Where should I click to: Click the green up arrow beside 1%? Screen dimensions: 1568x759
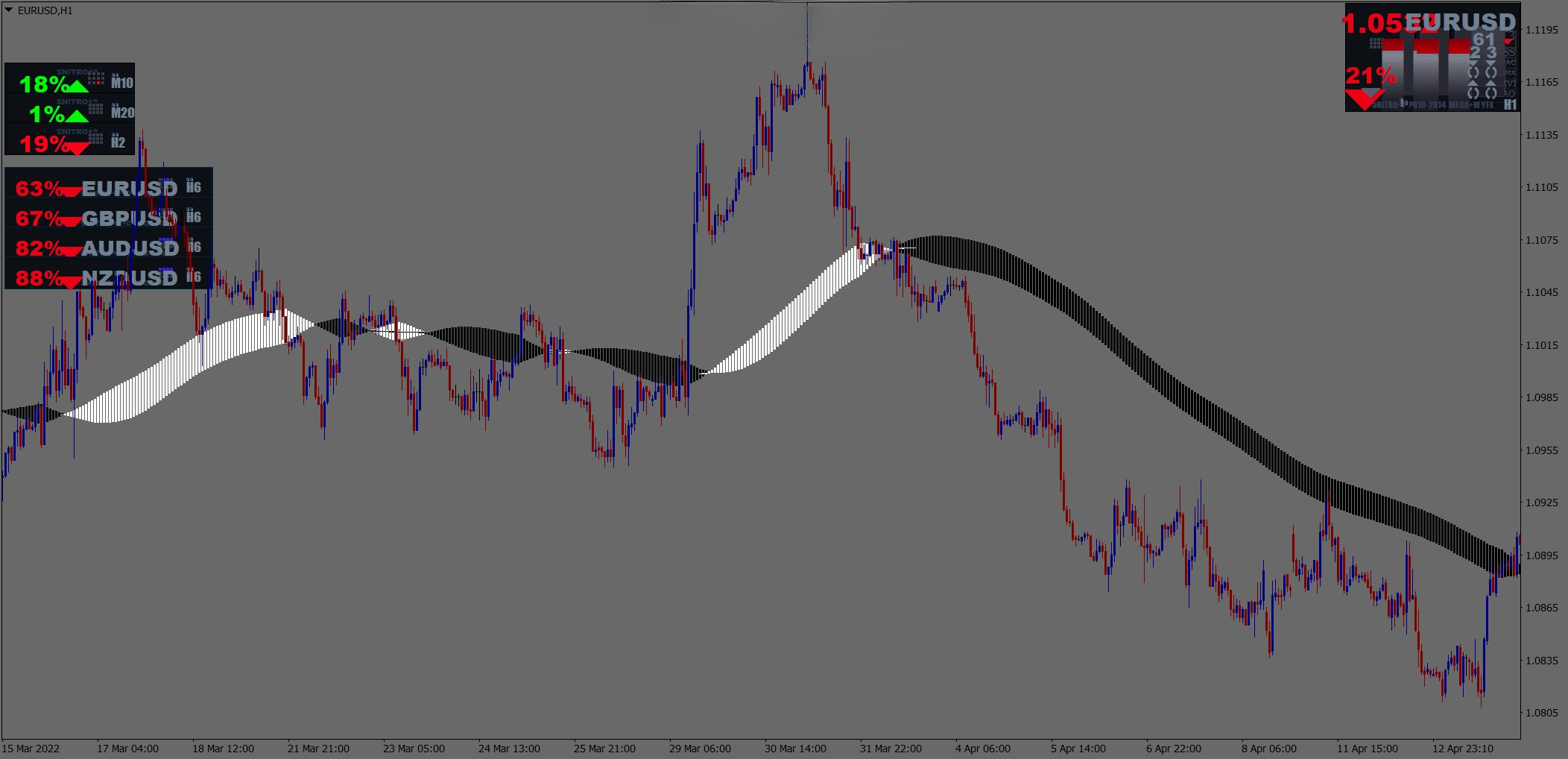77,116
